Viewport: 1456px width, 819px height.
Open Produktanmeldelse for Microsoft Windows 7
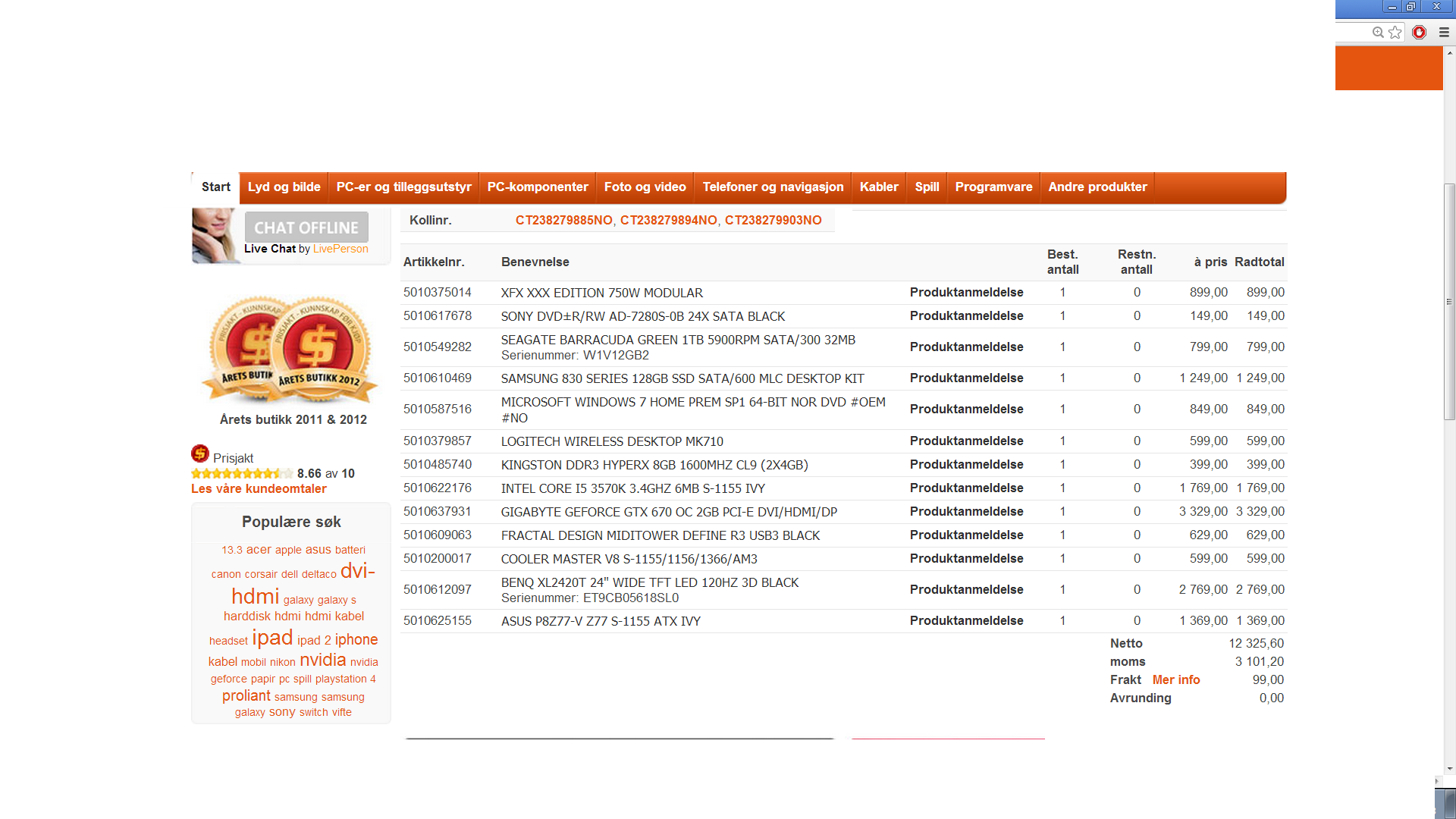(x=967, y=409)
